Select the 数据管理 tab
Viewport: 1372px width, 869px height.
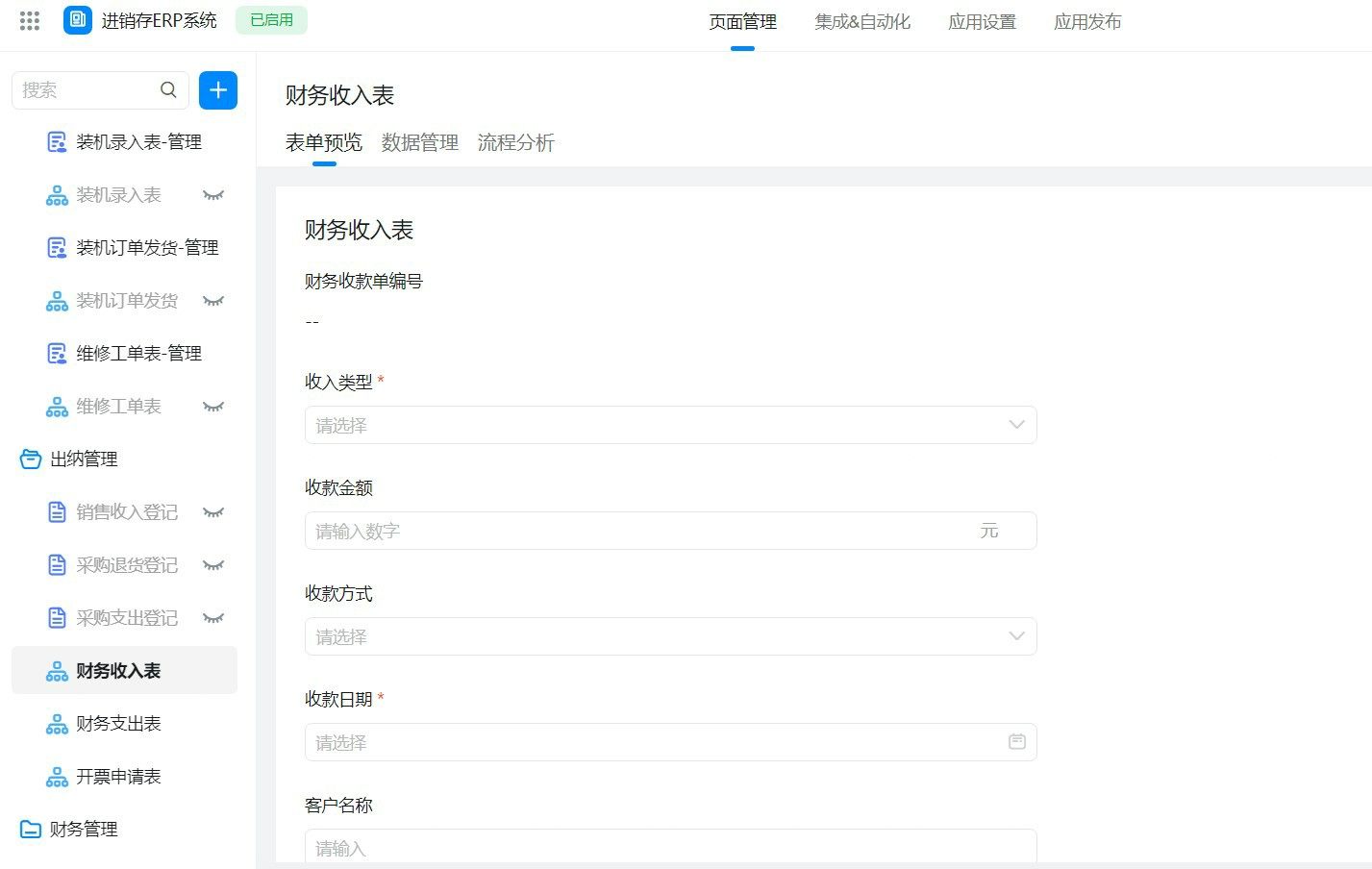click(420, 143)
